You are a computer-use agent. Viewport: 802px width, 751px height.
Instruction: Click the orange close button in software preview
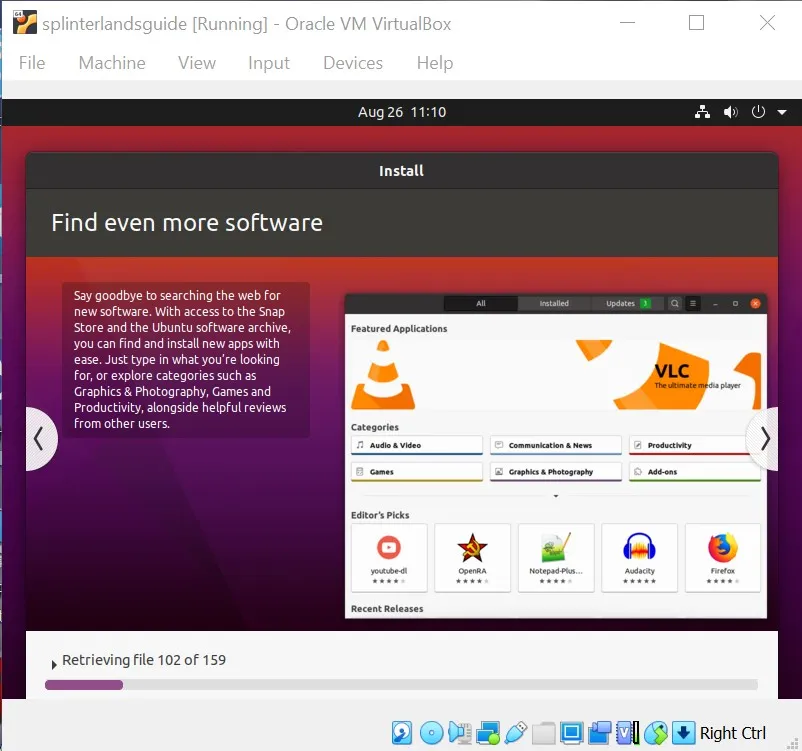(x=755, y=303)
